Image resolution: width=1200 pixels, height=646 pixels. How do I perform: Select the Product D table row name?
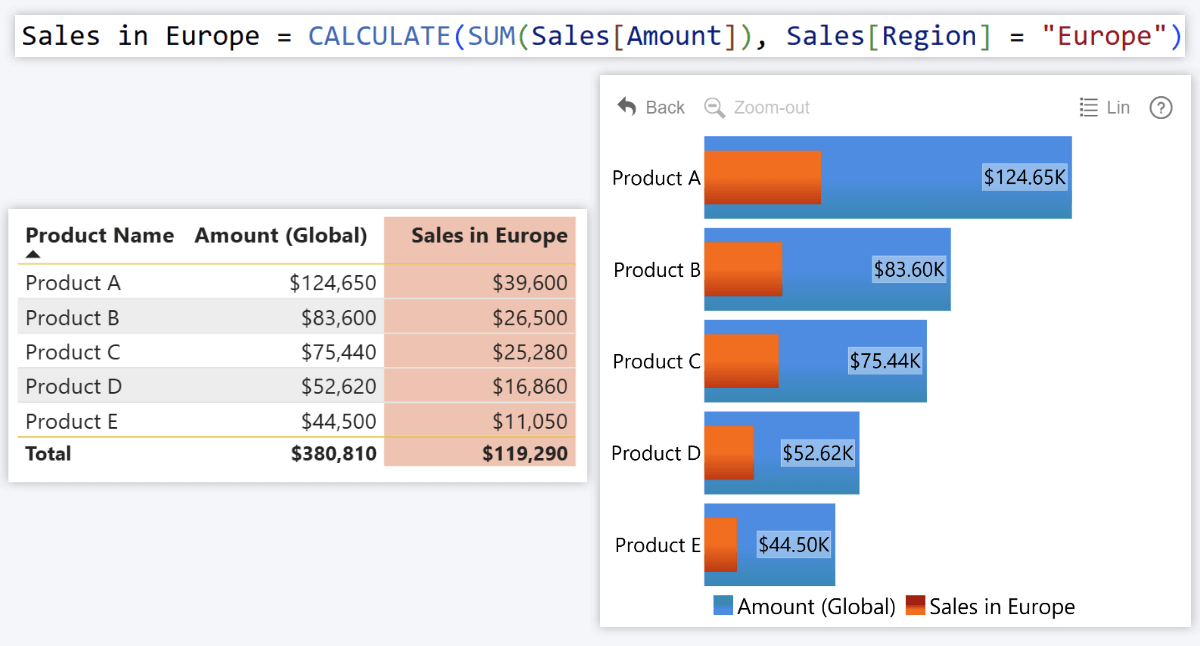[74, 386]
